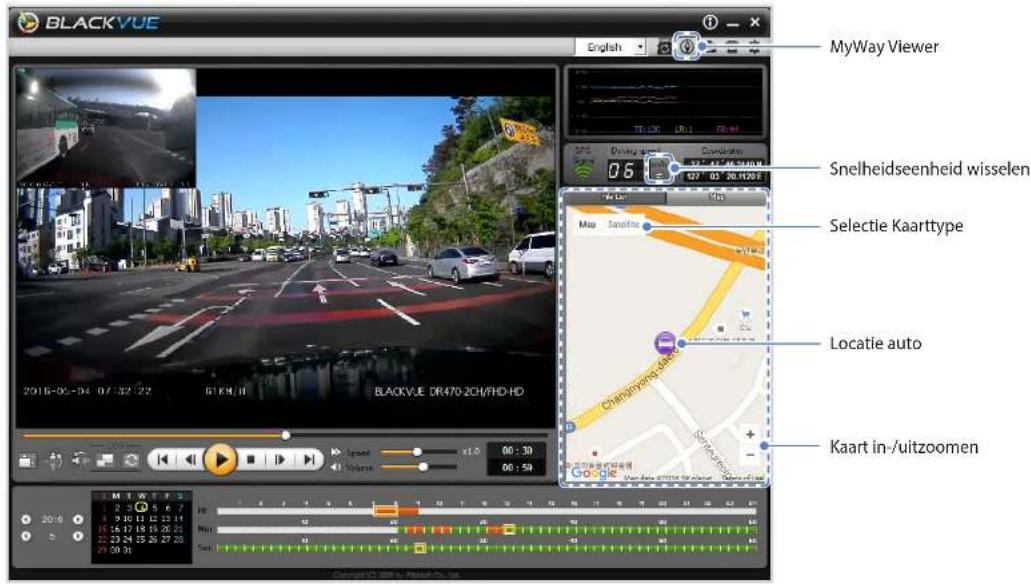Screen dimensions: 1031x584
Task: Click the rotate icon left of playback buttons
Action: pos(132,460)
